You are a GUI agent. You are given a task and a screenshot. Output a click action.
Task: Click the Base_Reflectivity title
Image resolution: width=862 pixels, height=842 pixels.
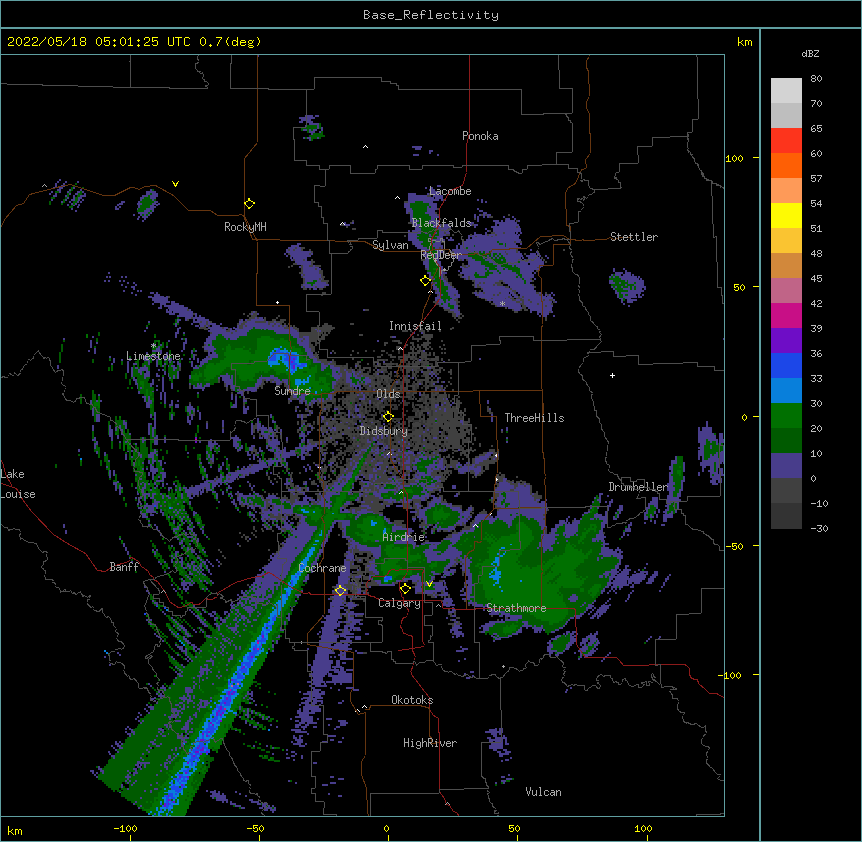(x=431, y=15)
